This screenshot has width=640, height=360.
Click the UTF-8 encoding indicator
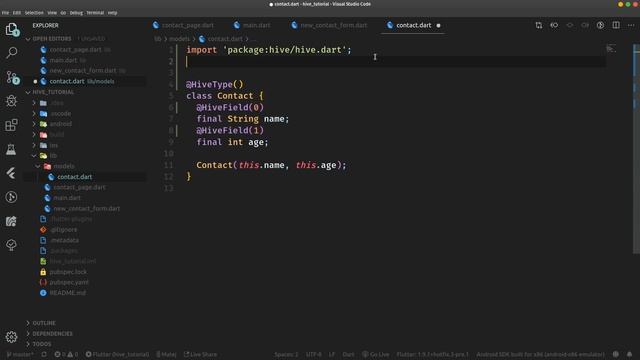313,354
